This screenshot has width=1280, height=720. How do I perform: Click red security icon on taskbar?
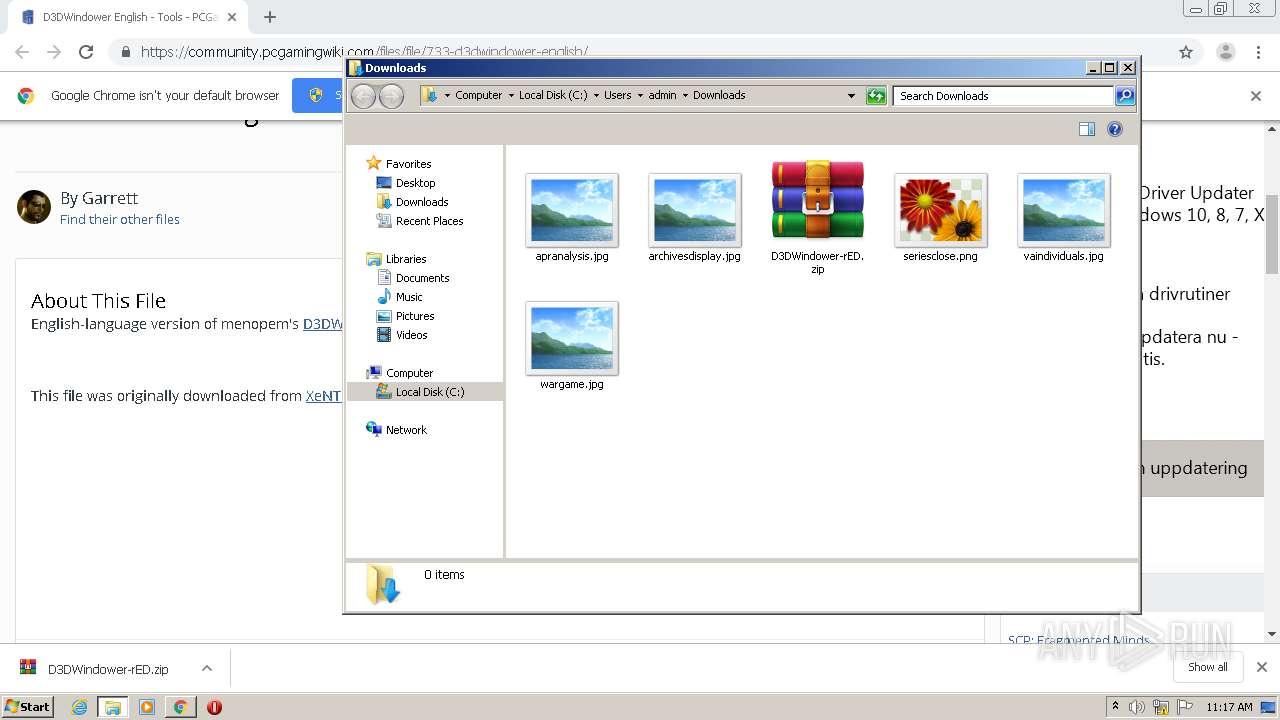click(214, 707)
